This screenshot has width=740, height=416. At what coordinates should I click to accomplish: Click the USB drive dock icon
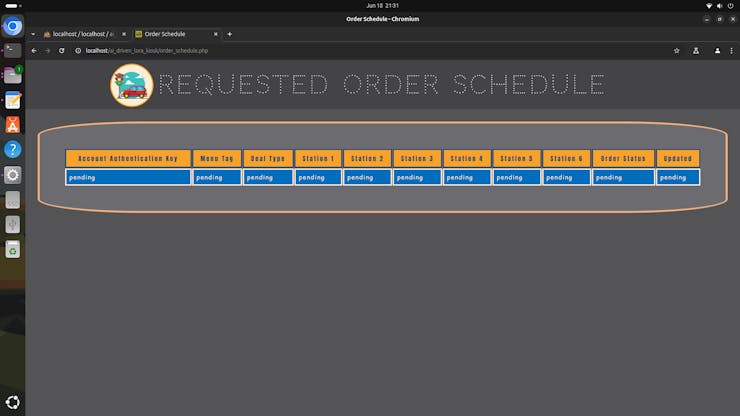[x=13, y=224]
